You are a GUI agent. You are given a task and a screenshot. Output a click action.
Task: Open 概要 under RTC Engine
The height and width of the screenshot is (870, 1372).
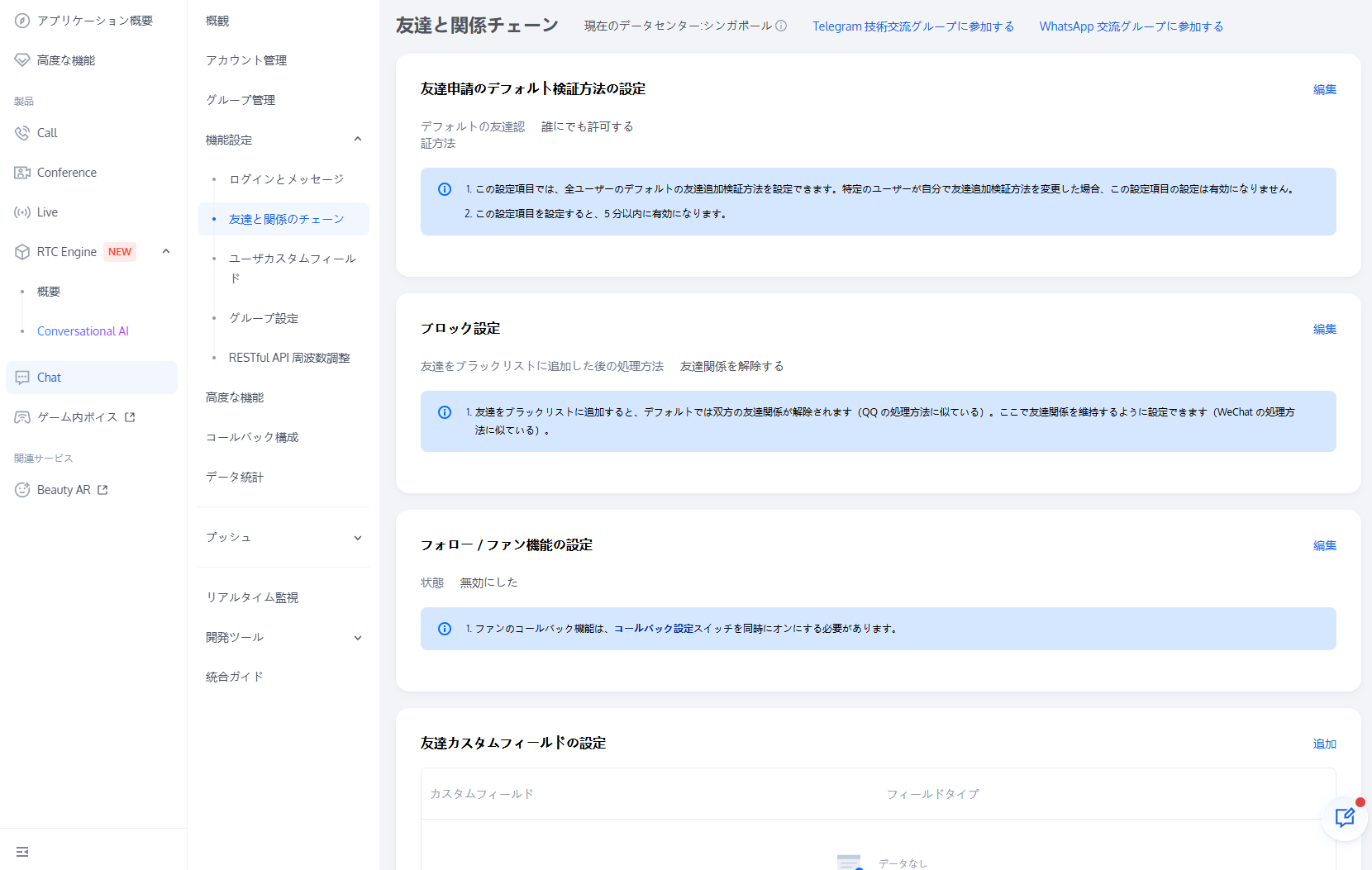coord(49,292)
